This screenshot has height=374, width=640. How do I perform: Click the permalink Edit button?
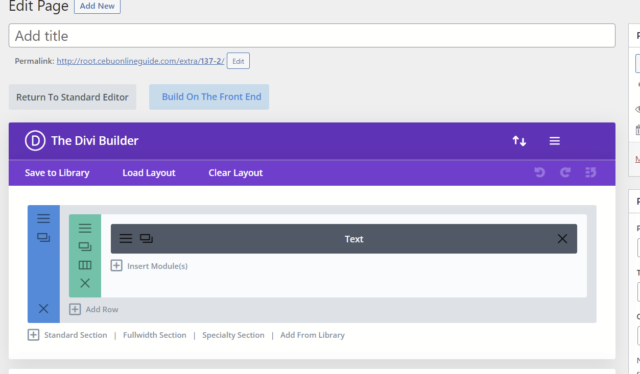(238, 61)
